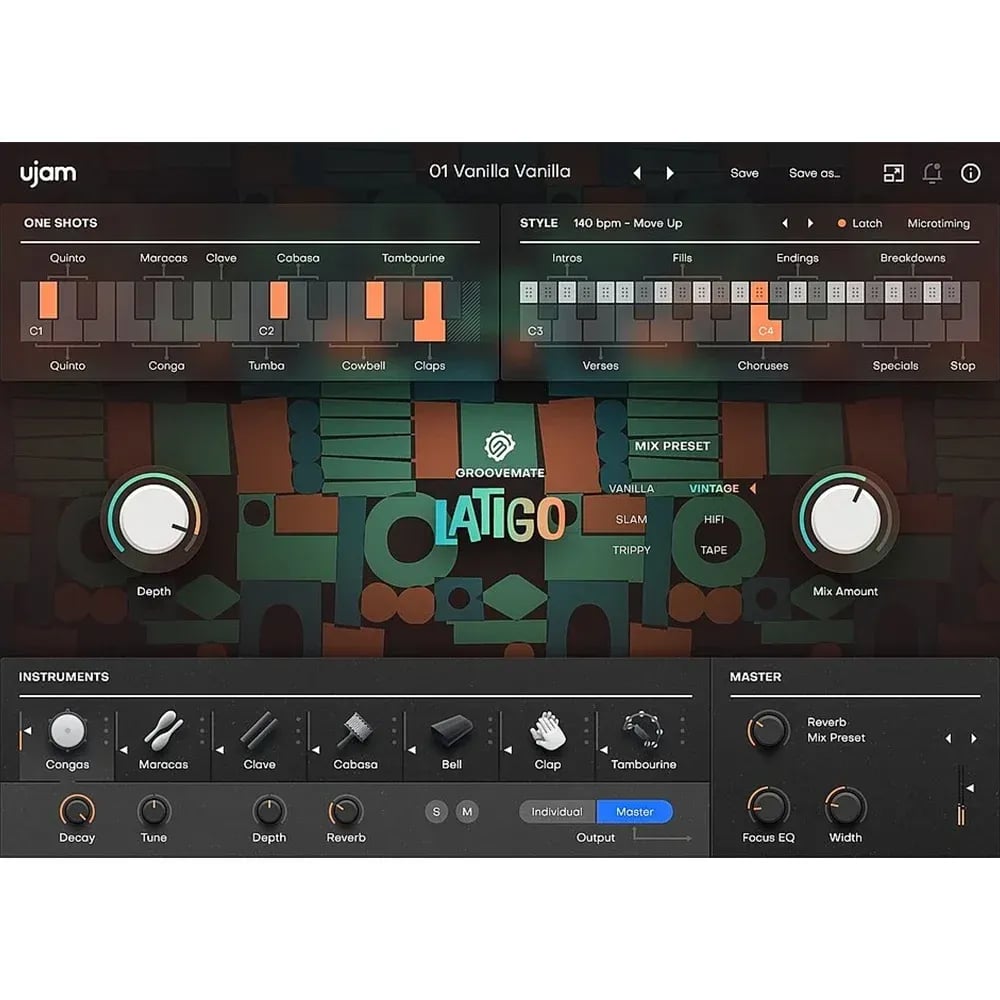Solo the instrument with S button
Screen dimensions: 1000x1000
point(436,811)
